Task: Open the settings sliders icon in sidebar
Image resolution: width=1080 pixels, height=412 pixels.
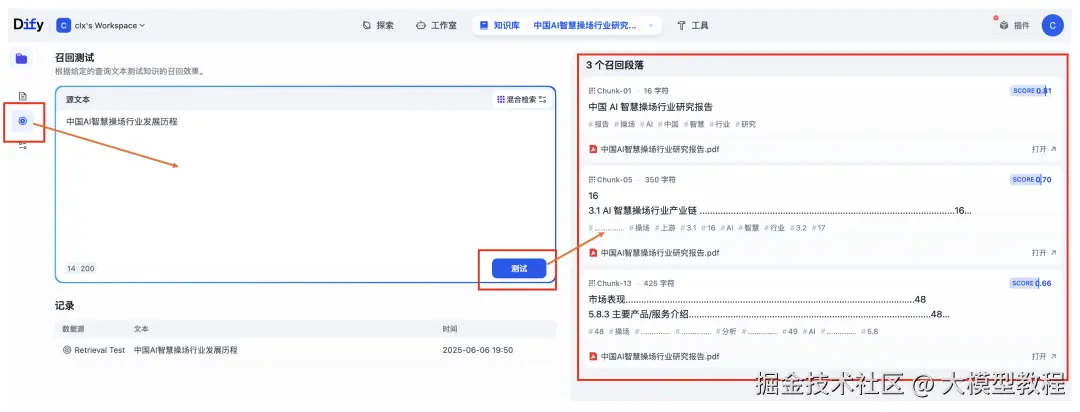Action: pyautogui.click(x=22, y=145)
